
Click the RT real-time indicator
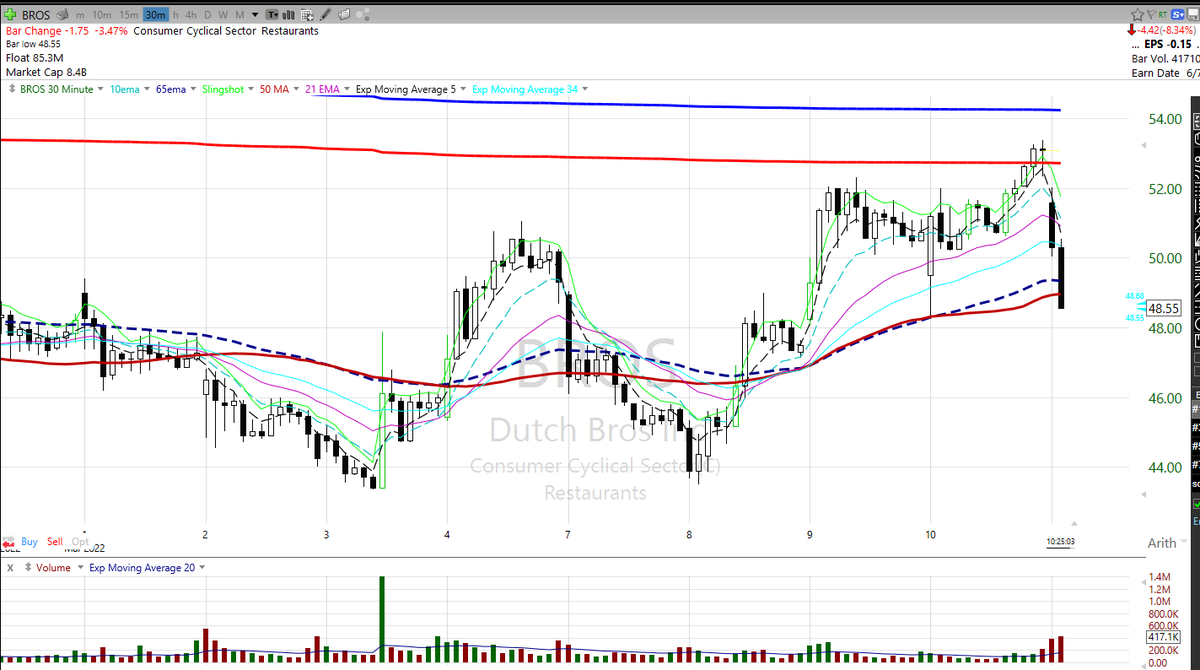1163,14
